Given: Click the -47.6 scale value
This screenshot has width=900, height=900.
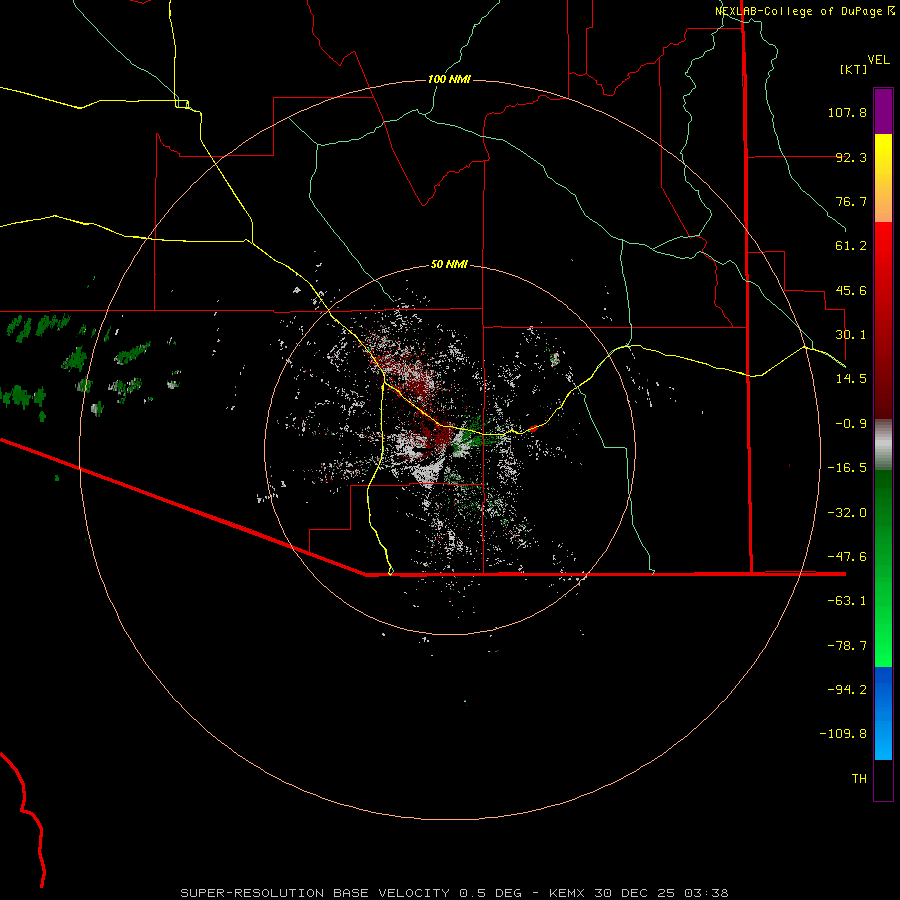Looking at the screenshot, I should [x=847, y=557].
